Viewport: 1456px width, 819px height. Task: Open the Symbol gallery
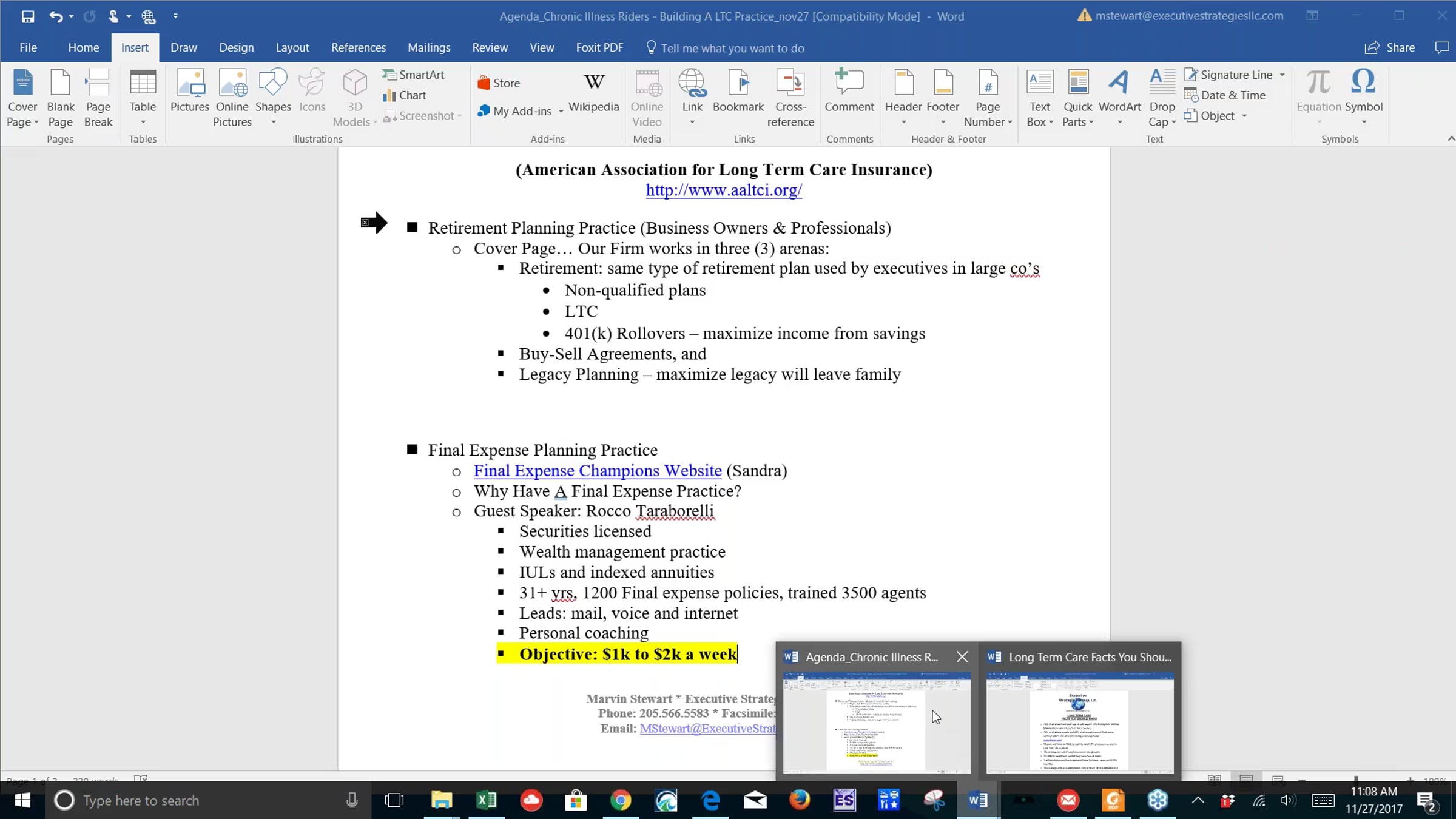pos(1363,98)
